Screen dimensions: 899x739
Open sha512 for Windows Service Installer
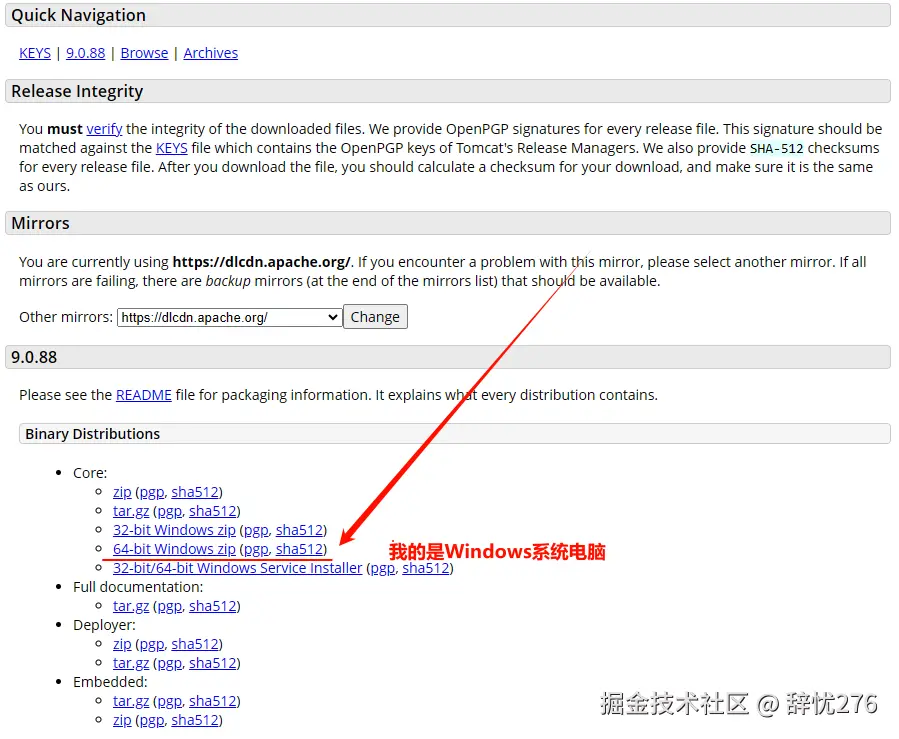coord(426,568)
